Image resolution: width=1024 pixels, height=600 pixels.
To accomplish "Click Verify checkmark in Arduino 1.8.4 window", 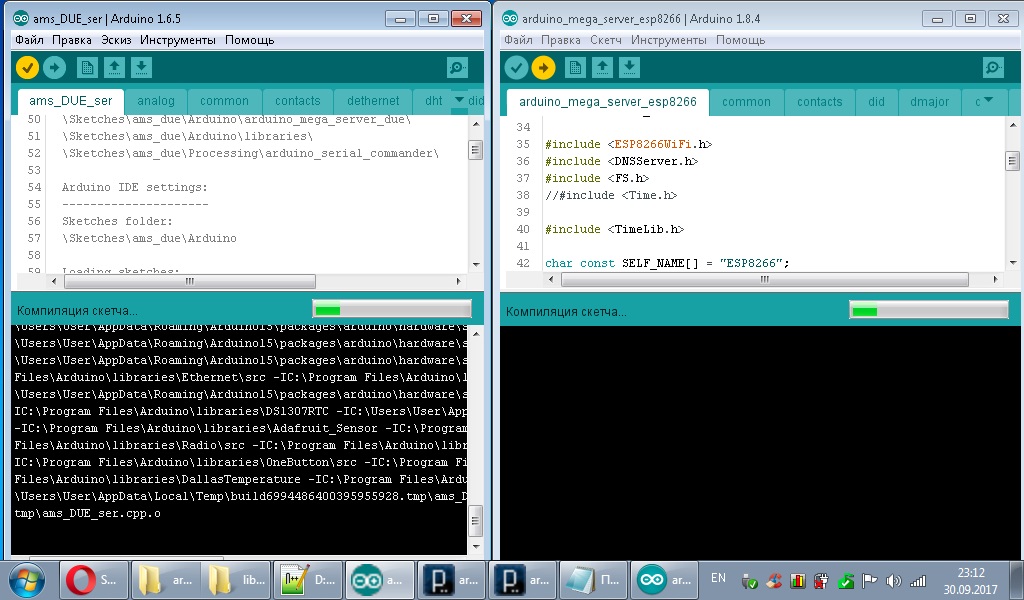I will pyautogui.click(x=516, y=68).
